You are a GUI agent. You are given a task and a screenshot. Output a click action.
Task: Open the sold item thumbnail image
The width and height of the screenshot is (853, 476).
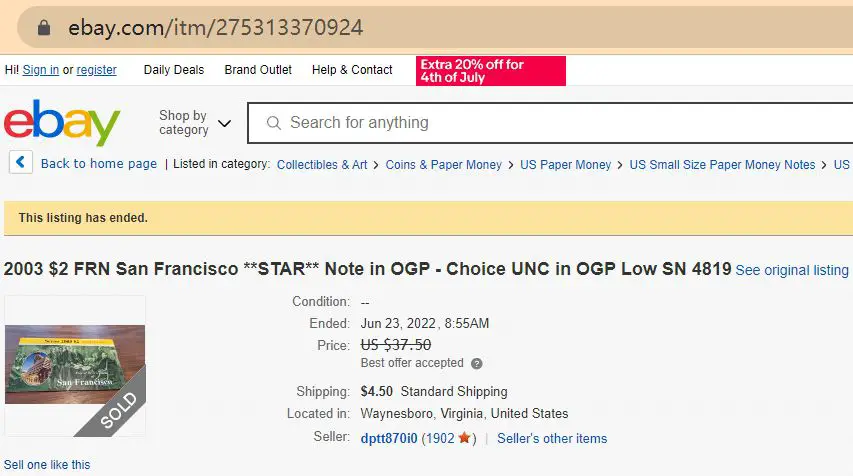point(75,366)
